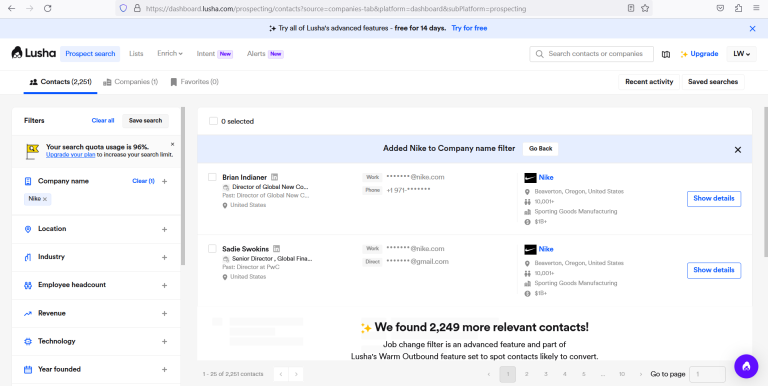Focus the Search contacts or companies field
This screenshot has width=768, height=386.
tap(591, 54)
